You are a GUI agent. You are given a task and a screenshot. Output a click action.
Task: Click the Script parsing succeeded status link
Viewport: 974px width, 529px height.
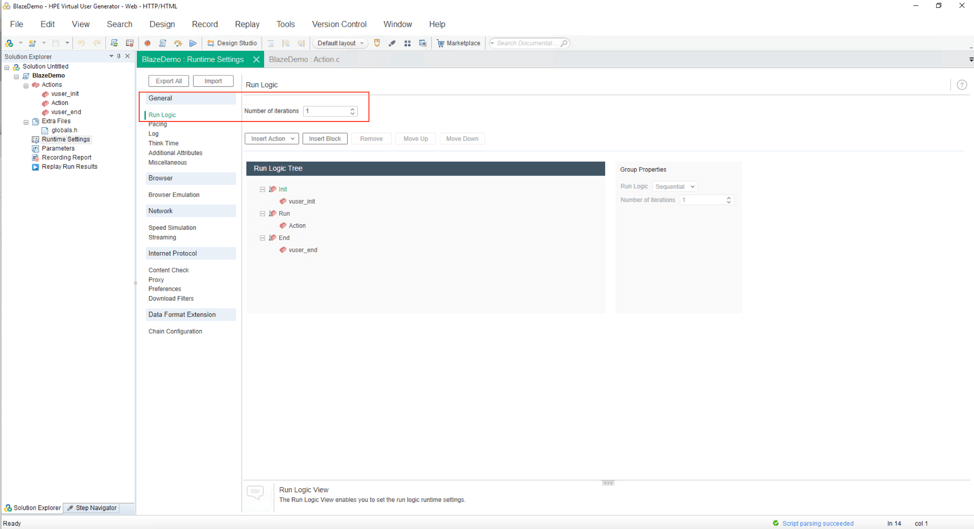point(817,523)
